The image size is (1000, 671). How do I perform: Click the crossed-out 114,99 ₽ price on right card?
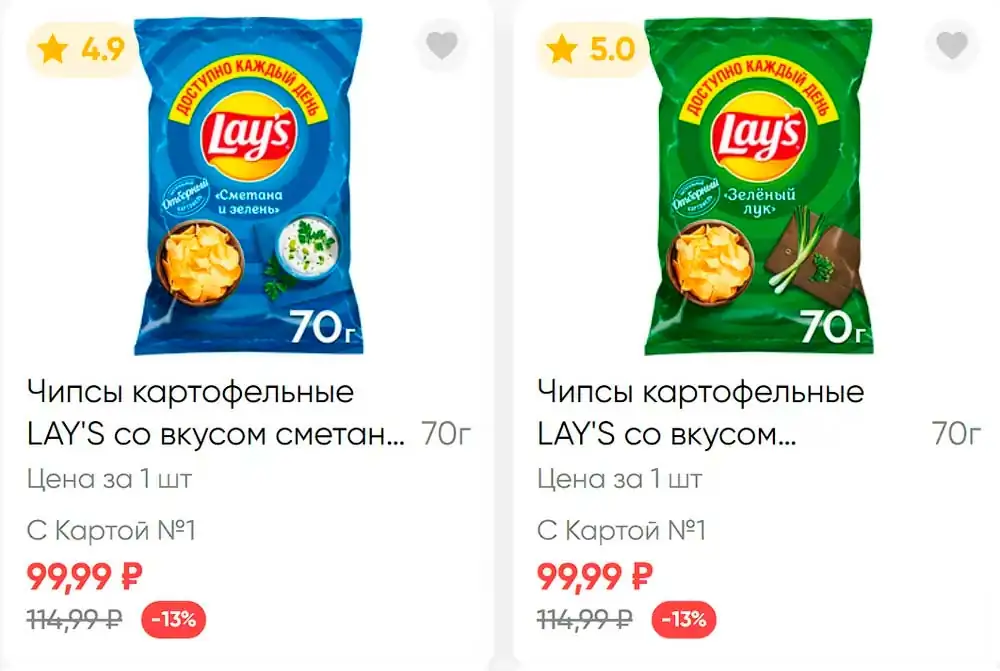coord(585,619)
